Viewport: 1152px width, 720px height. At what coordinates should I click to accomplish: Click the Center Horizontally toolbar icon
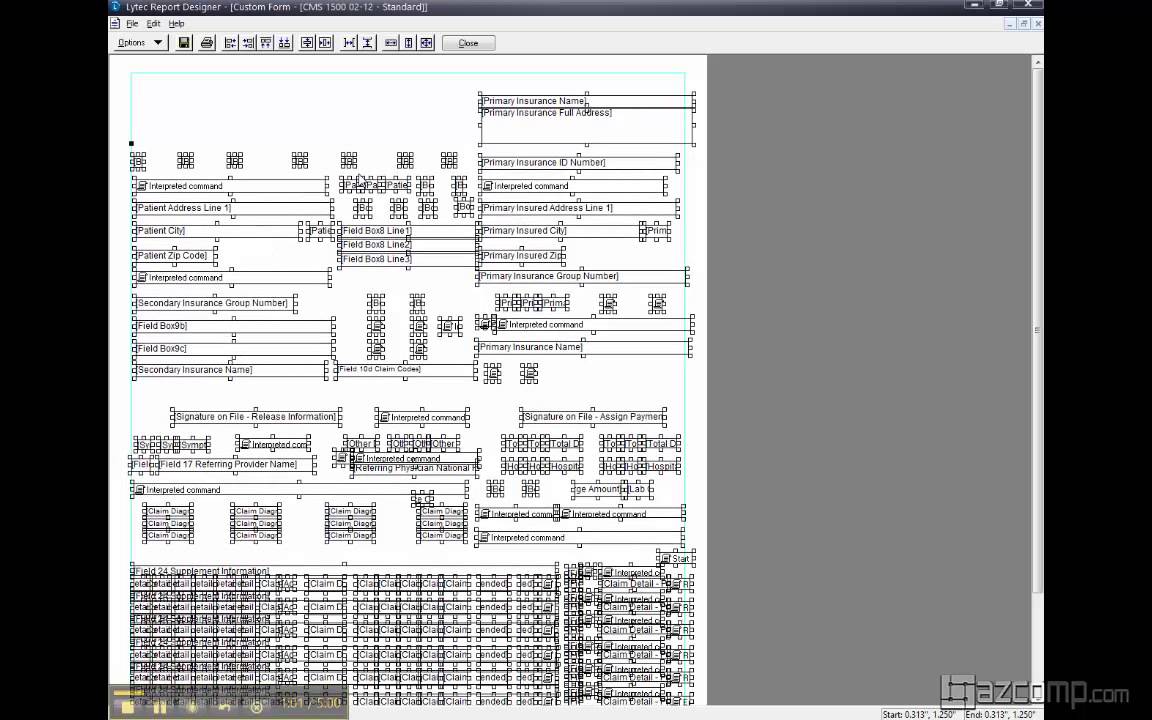[325, 43]
